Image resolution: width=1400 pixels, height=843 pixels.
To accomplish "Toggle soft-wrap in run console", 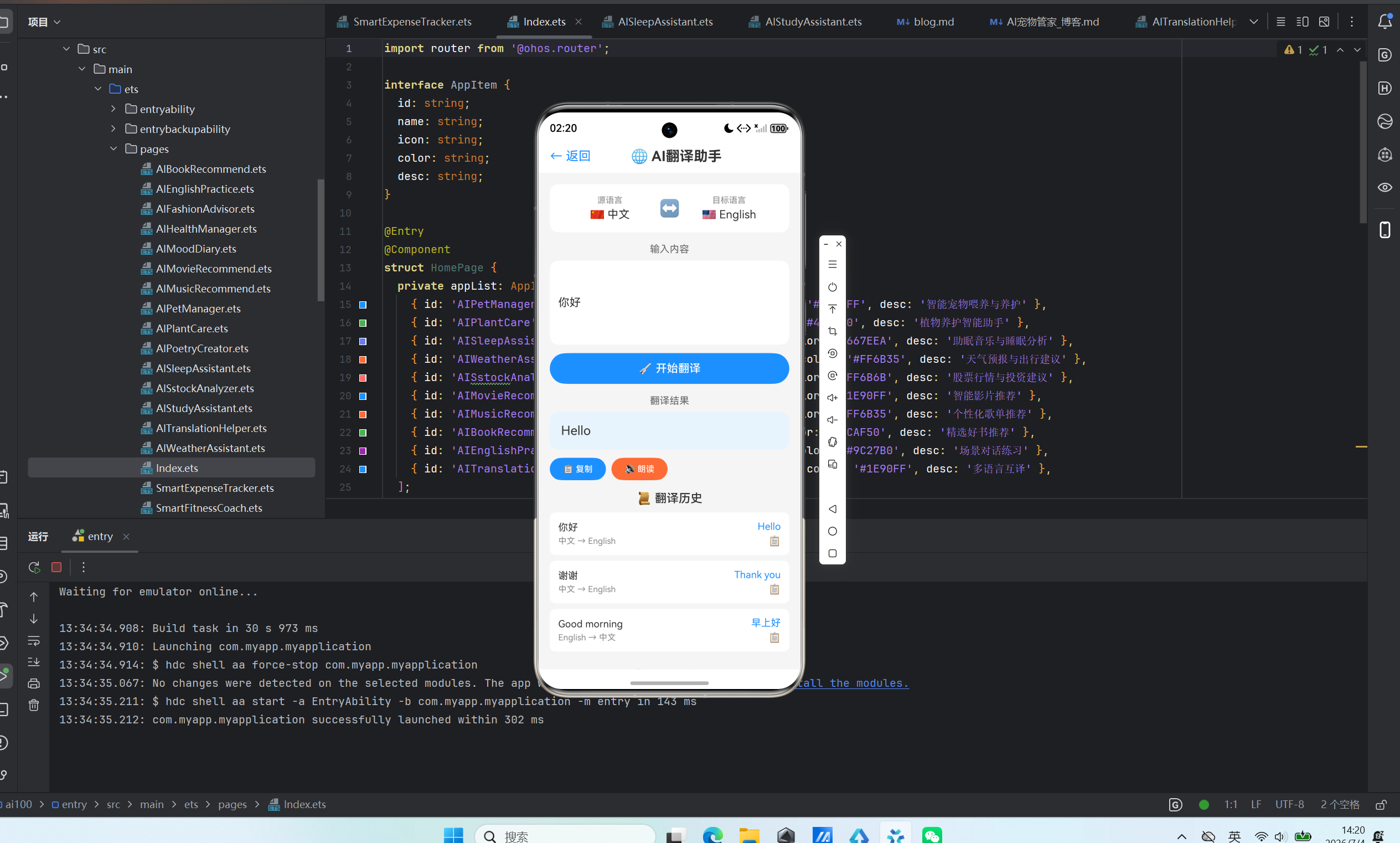I will point(34,641).
